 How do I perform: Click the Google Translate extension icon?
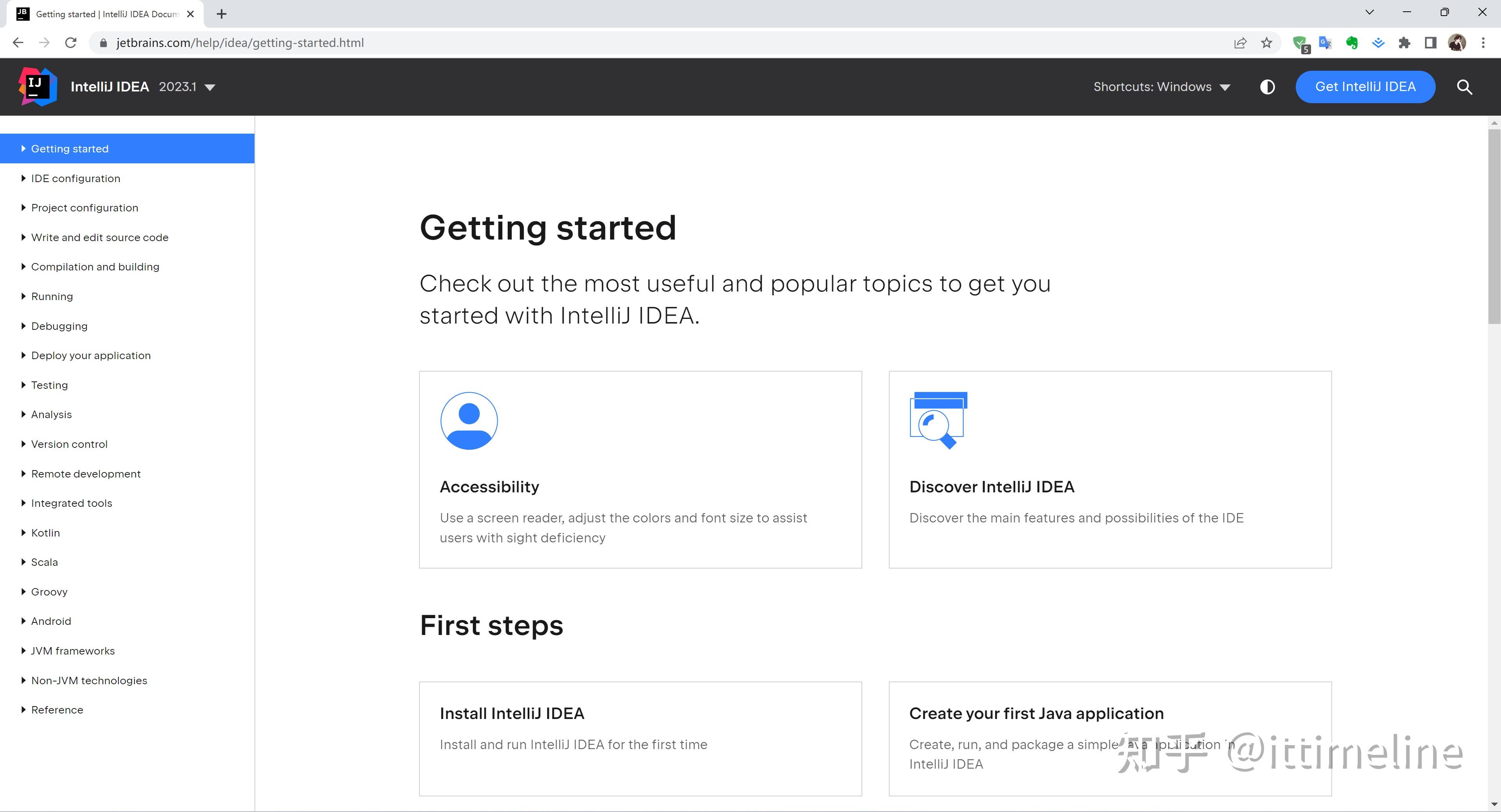pyautogui.click(x=1325, y=43)
